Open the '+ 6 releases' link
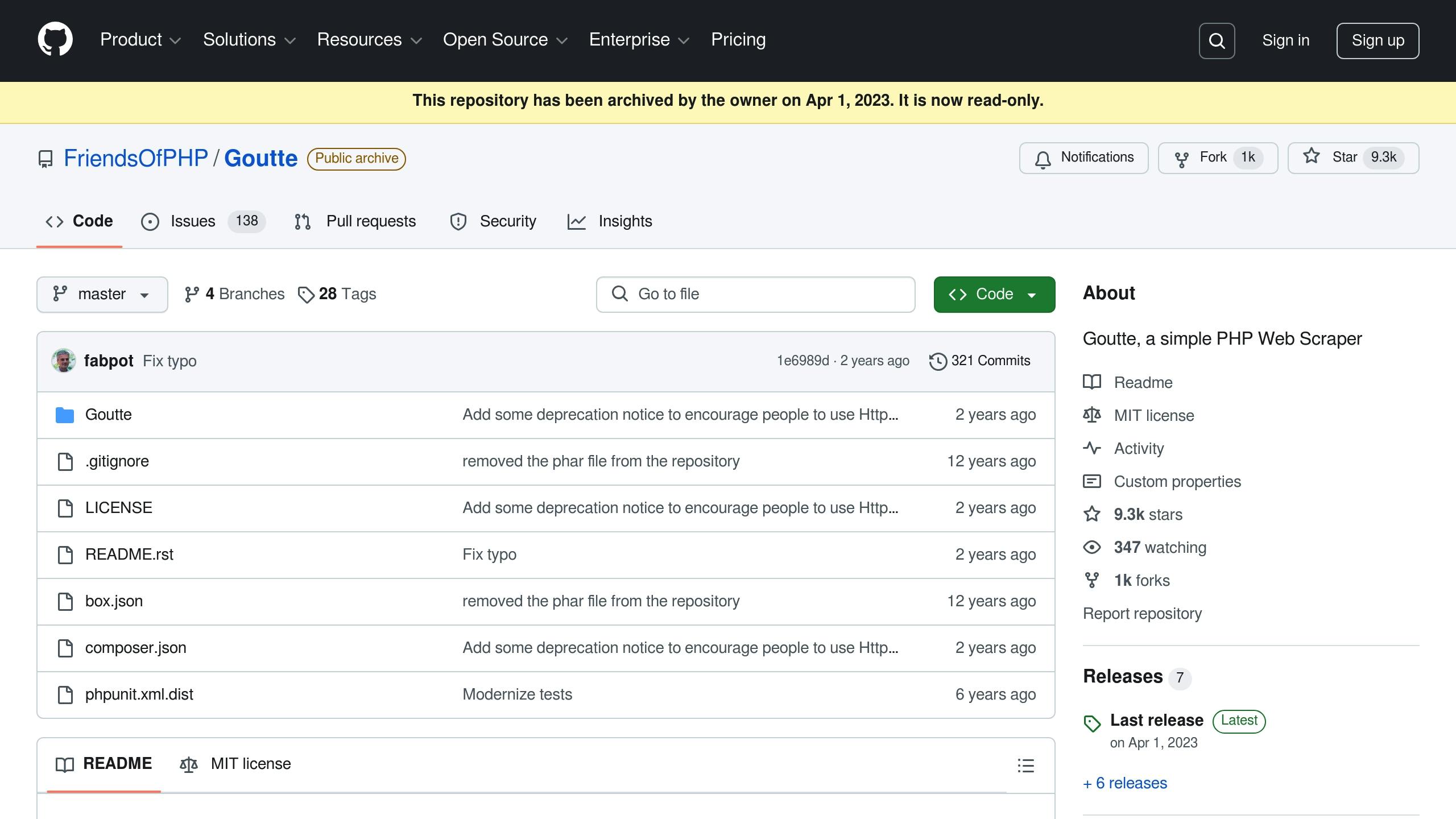 (1125, 783)
